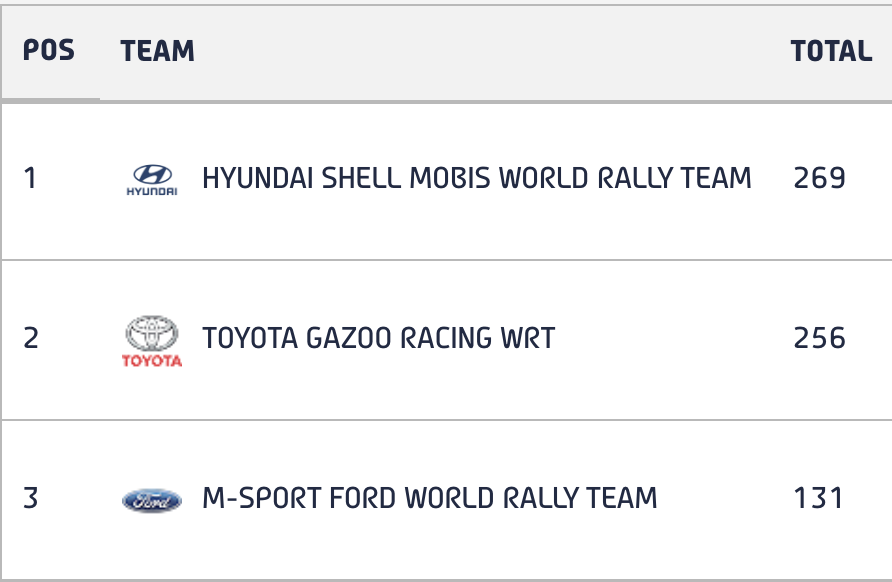
Task: Sort by the TEAM column header
Action: point(158,51)
